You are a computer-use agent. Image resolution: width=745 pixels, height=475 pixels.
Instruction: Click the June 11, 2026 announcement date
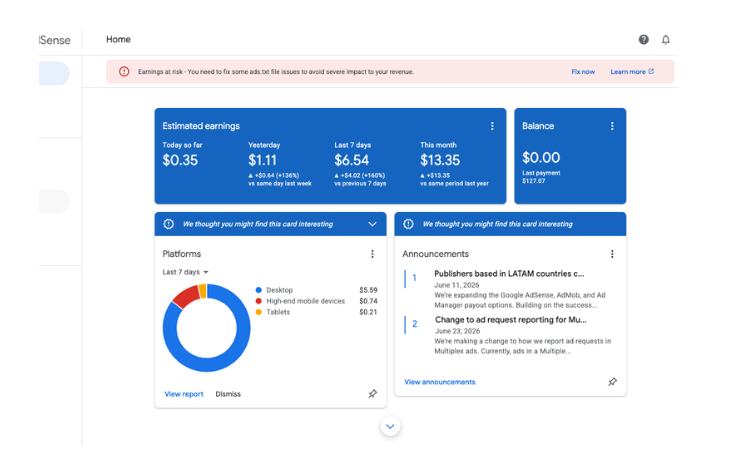[x=457, y=285]
